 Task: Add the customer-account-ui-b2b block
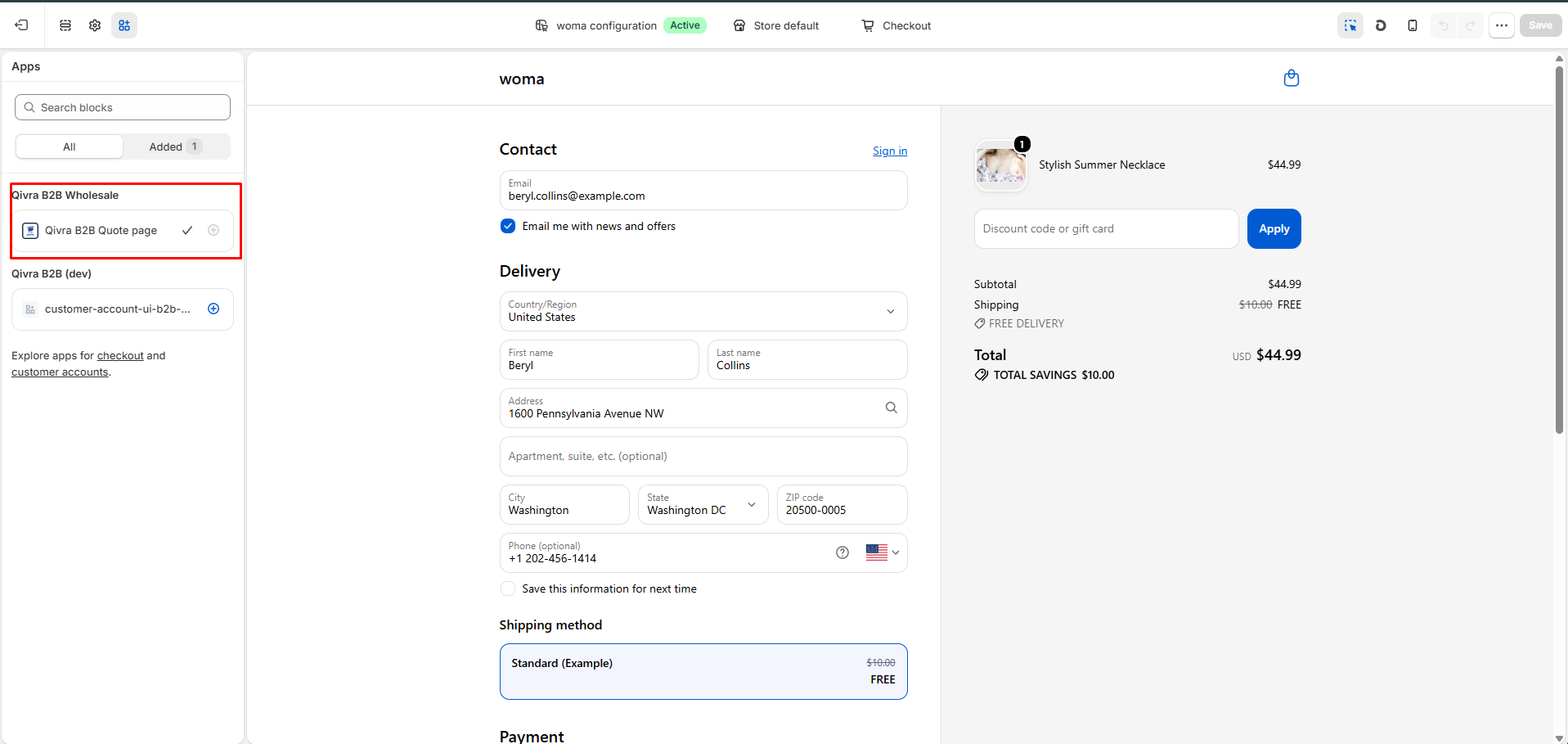coord(213,309)
